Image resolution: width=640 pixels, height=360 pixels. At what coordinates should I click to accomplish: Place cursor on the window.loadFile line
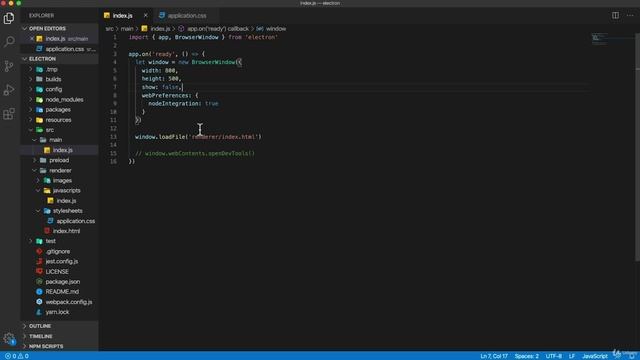[198, 137]
